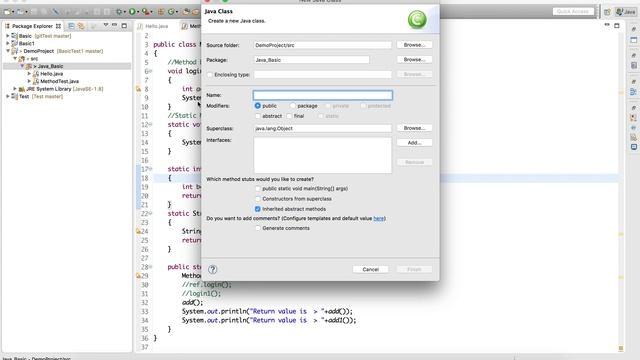
Task: Maximize the Package Explorer panel
Action: (x=124, y=25)
